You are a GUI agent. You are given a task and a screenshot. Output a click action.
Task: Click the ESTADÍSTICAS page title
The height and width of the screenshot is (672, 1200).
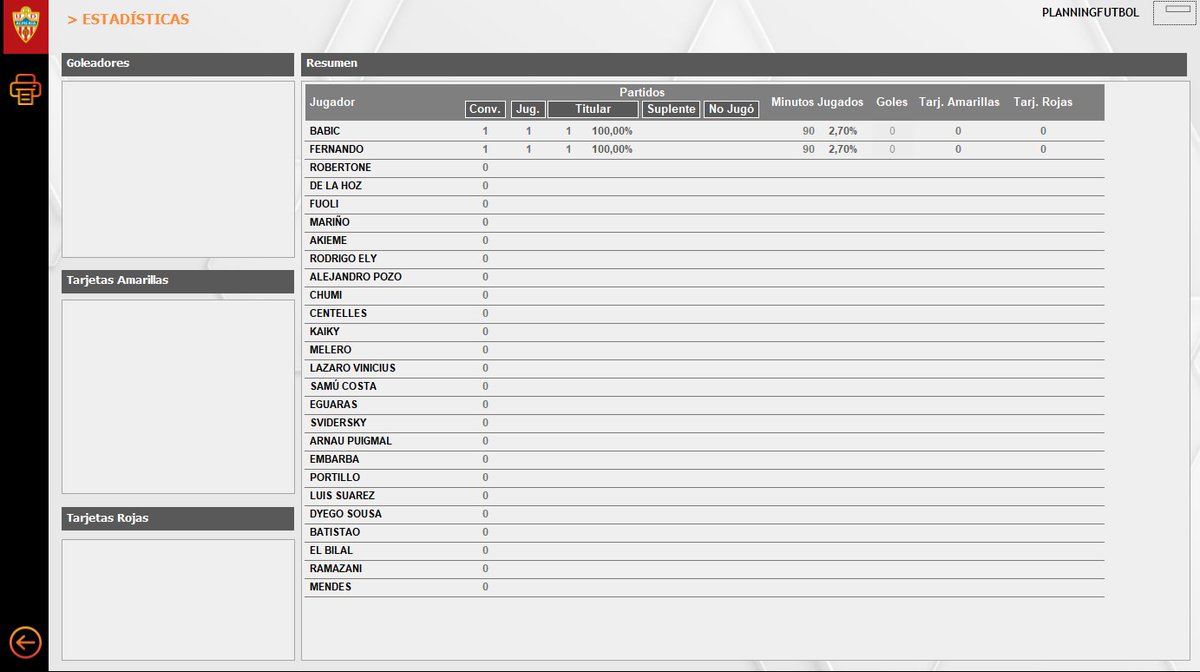click(x=128, y=19)
